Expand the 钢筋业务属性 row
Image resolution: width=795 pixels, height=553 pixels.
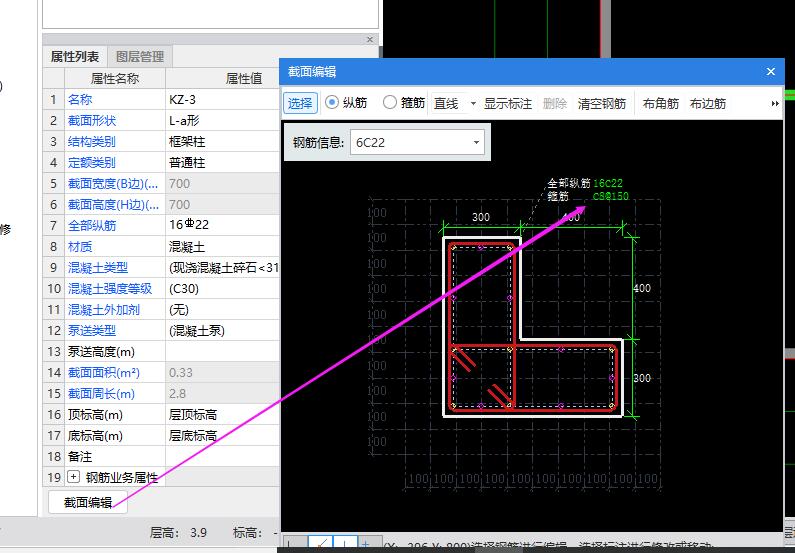coord(74,477)
